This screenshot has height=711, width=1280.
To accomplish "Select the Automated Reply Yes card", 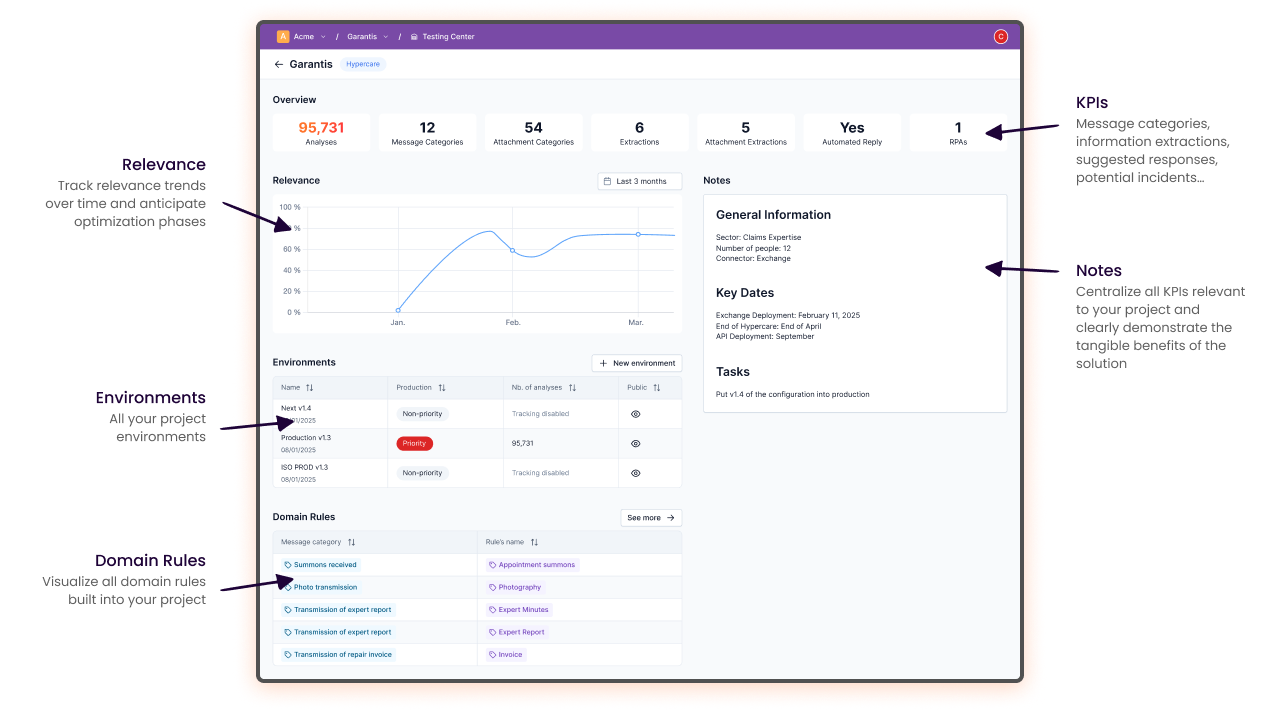I will click(x=852, y=133).
